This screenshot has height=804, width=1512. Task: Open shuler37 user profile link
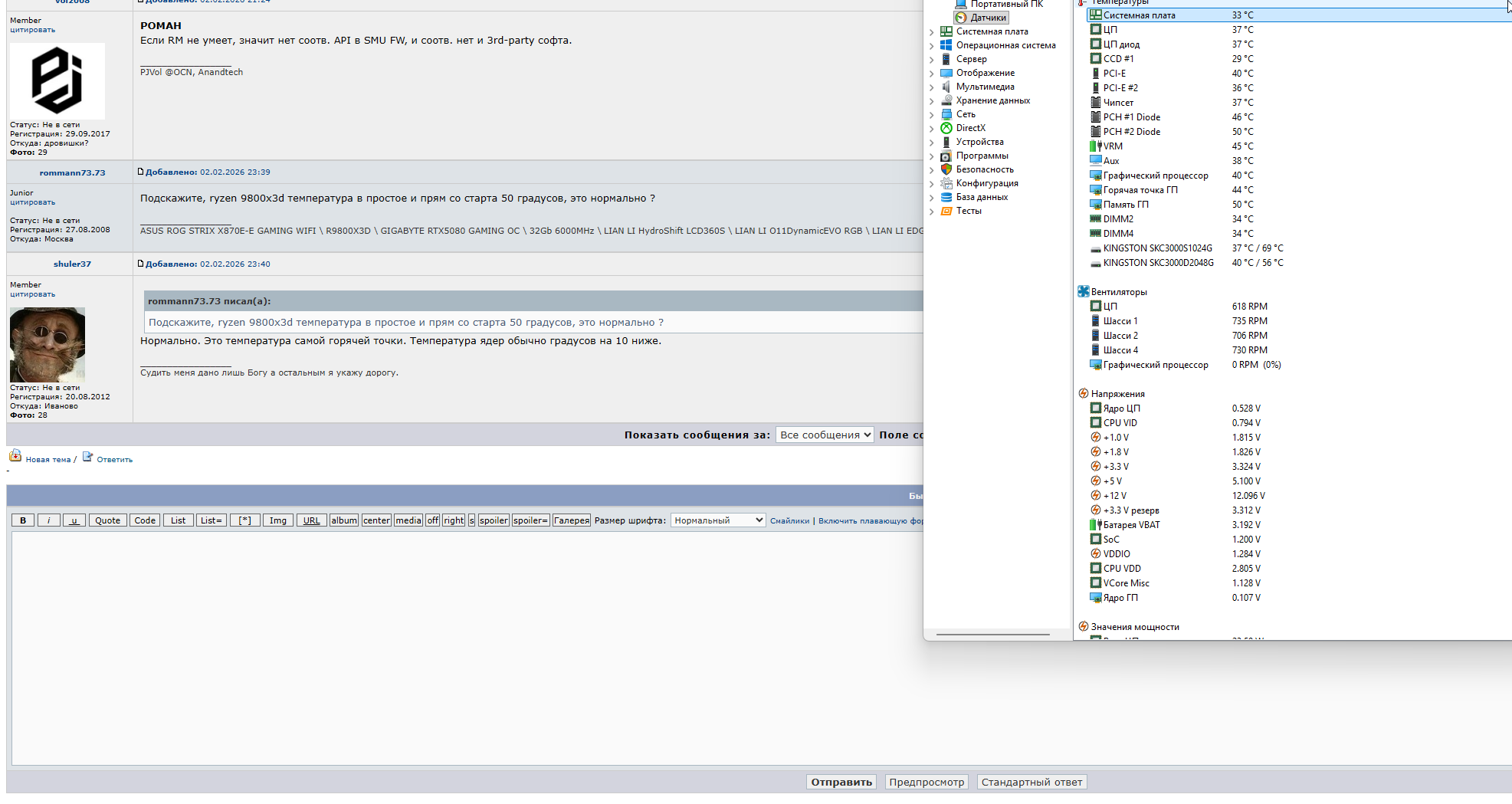[72, 264]
